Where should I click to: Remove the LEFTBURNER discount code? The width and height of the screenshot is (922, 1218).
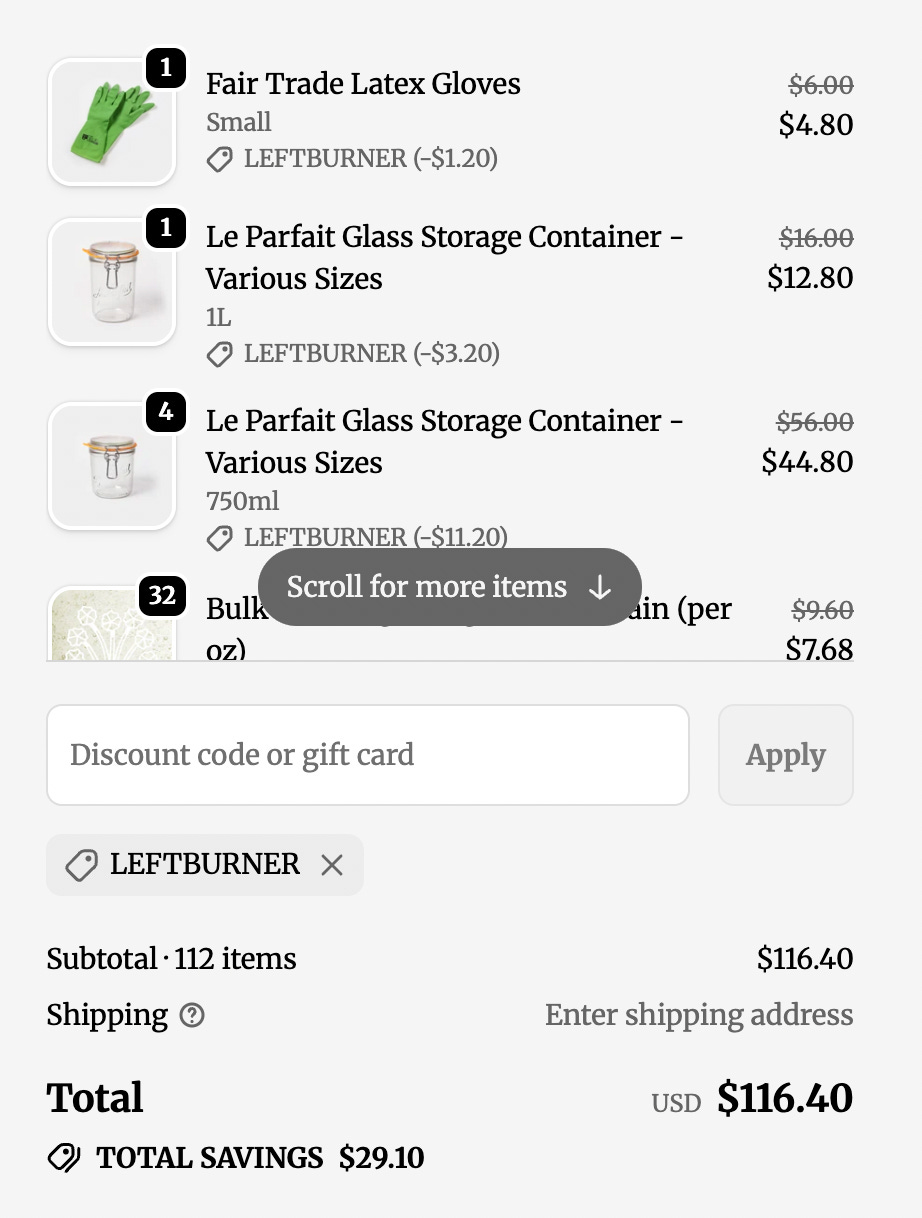[x=332, y=865]
